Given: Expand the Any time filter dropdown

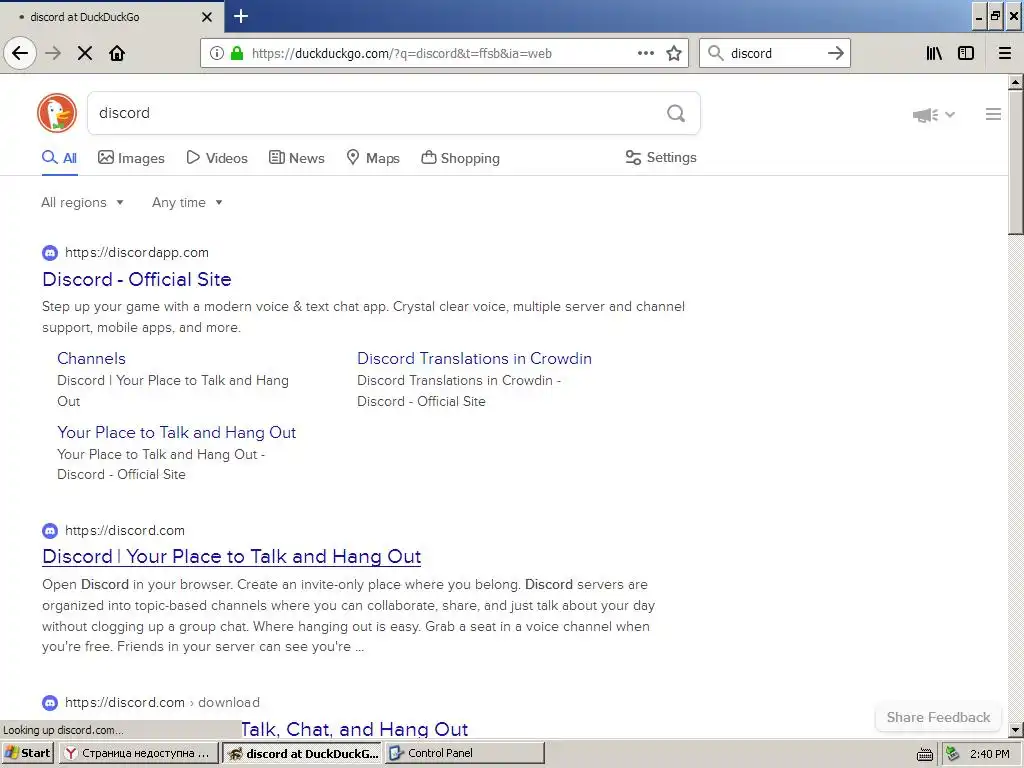Looking at the screenshot, I should (x=187, y=202).
